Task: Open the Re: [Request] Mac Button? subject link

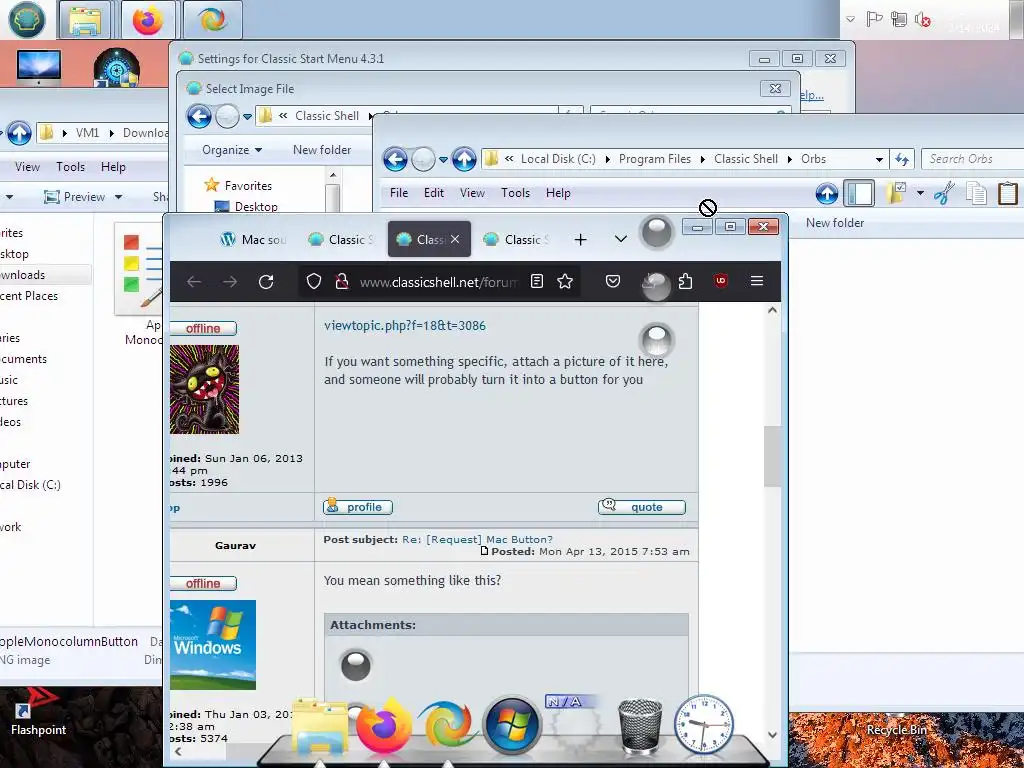Action: [x=477, y=539]
